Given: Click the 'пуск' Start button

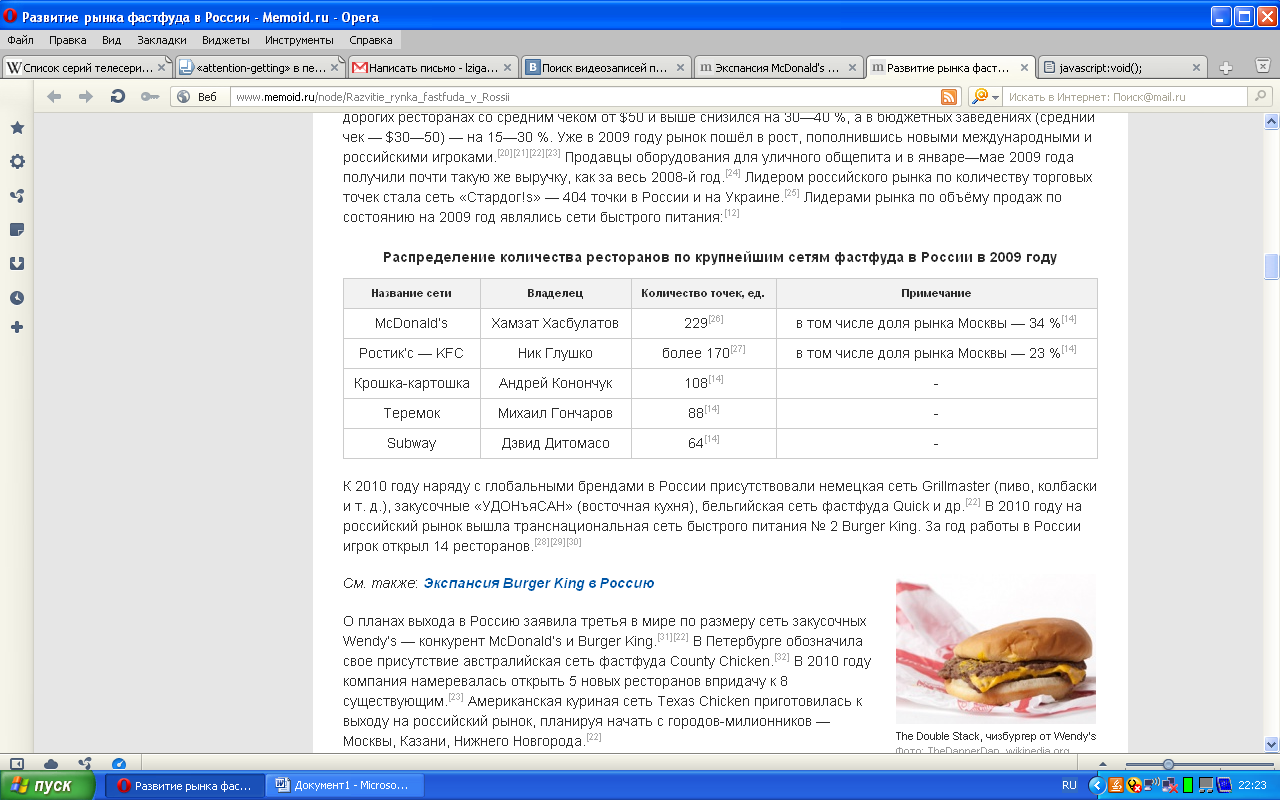Looking at the screenshot, I should [x=48, y=785].
